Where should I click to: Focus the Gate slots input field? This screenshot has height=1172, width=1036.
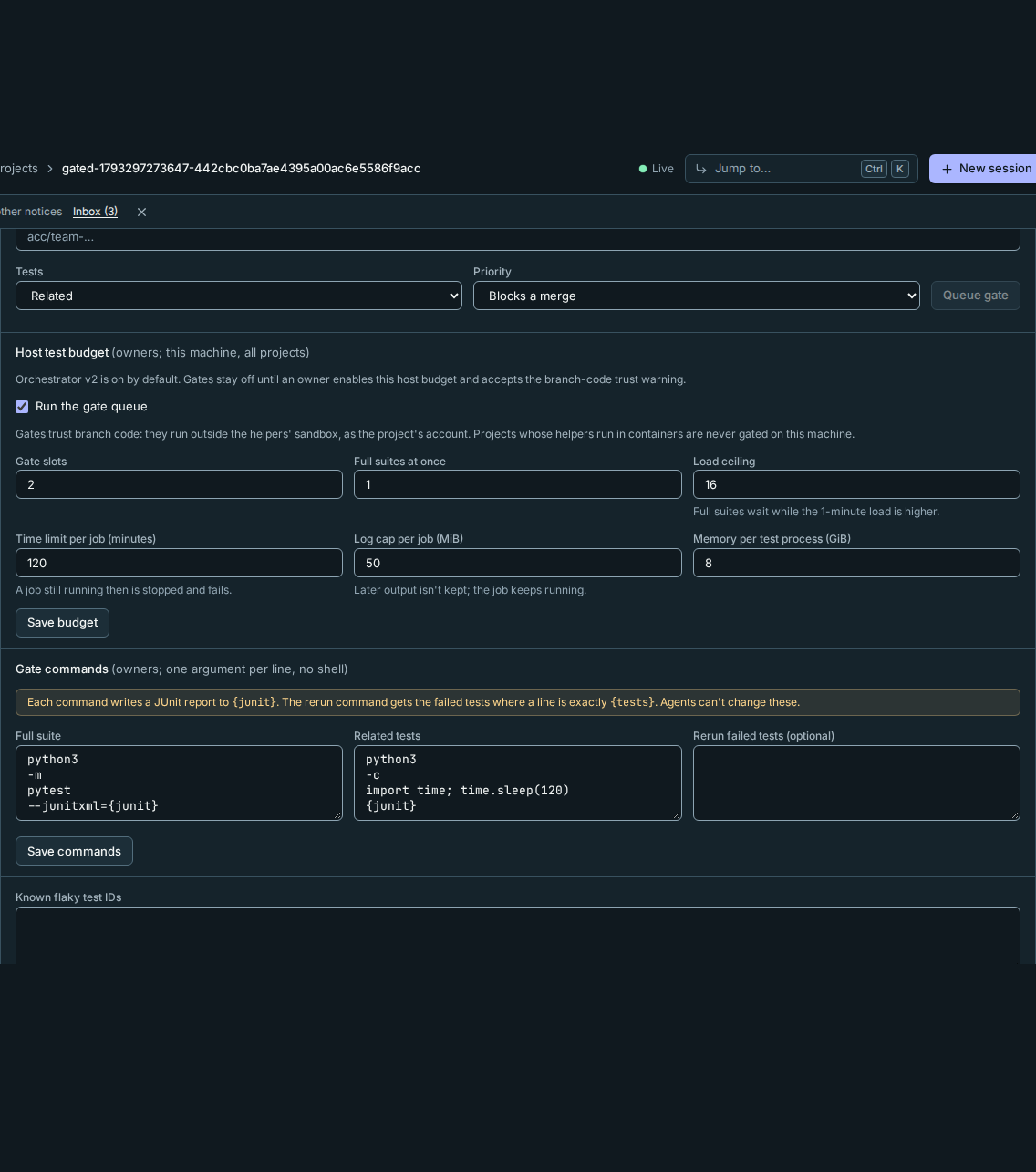[x=179, y=484]
